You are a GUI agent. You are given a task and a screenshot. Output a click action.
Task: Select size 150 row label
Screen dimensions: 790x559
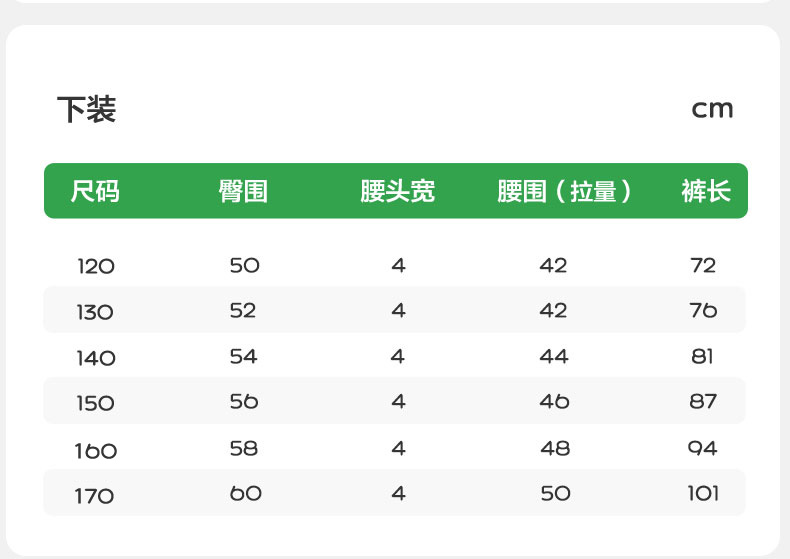tap(96, 404)
